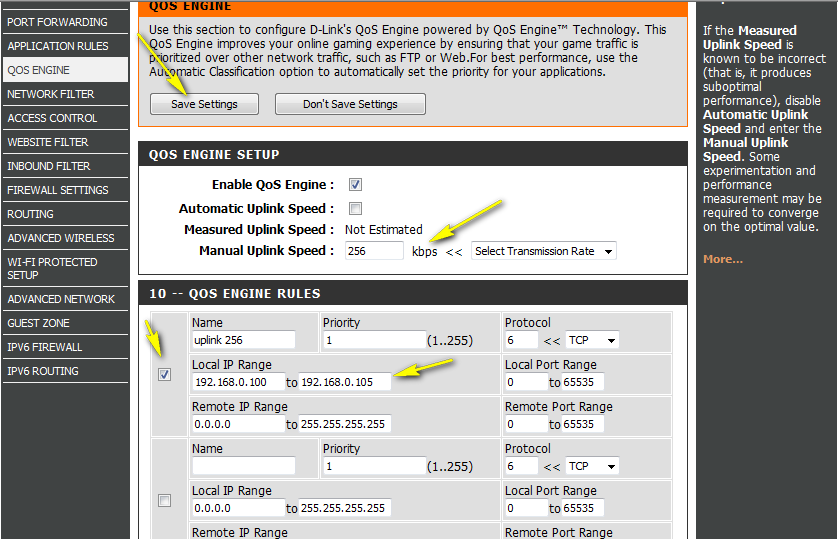Click Local IP Range end field 192.168.0.105
838x539 pixels.
pos(345,382)
